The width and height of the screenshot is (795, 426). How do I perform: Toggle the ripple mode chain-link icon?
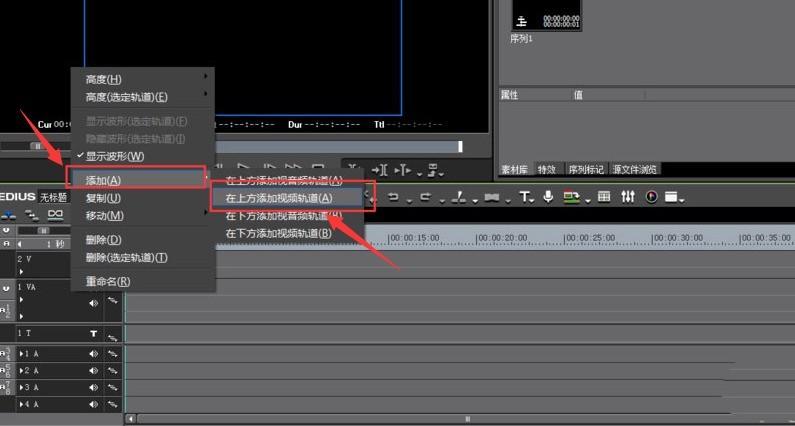(x=55, y=215)
